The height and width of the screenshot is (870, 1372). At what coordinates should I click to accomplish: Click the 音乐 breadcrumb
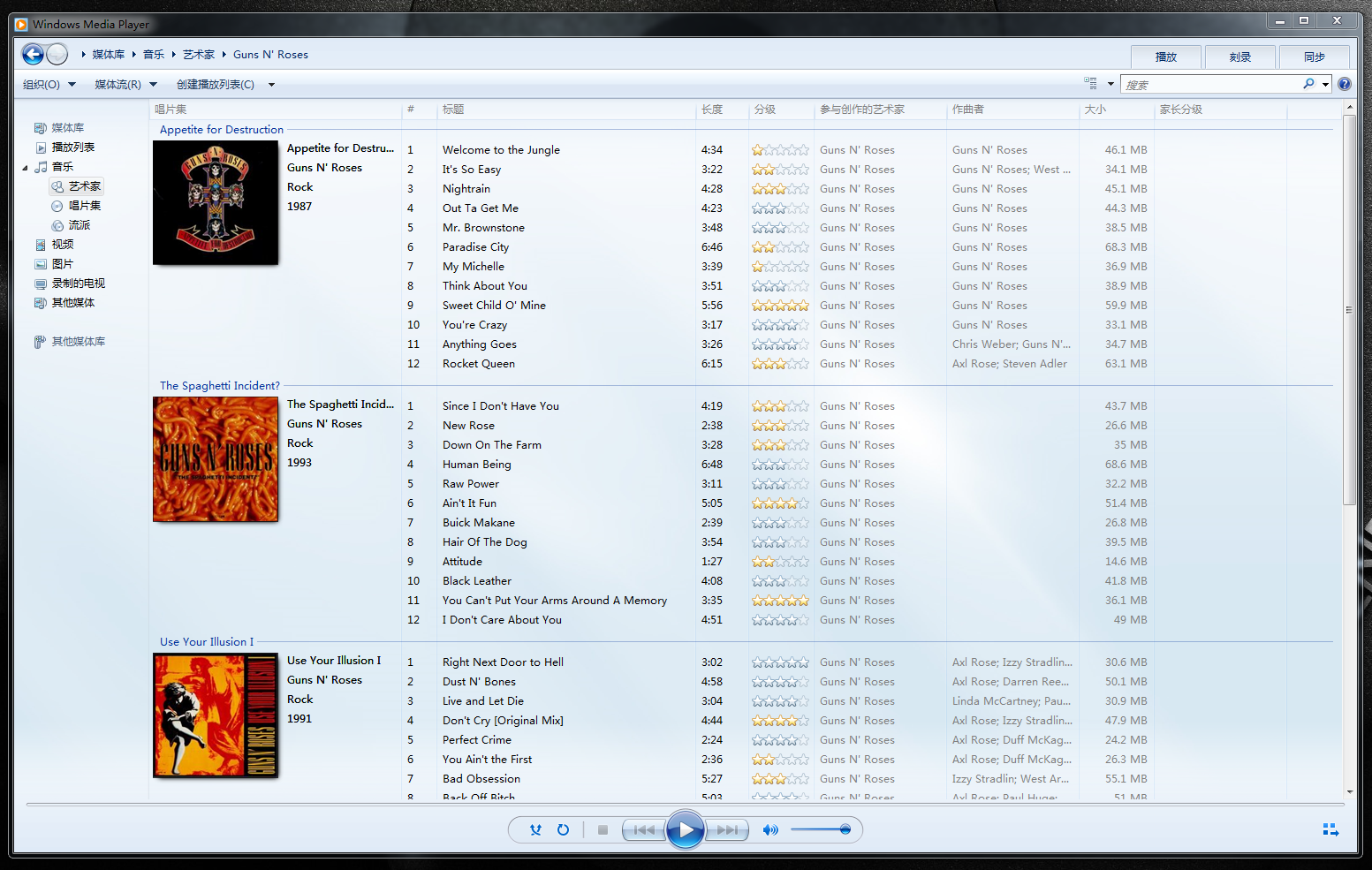pos(154,55)
